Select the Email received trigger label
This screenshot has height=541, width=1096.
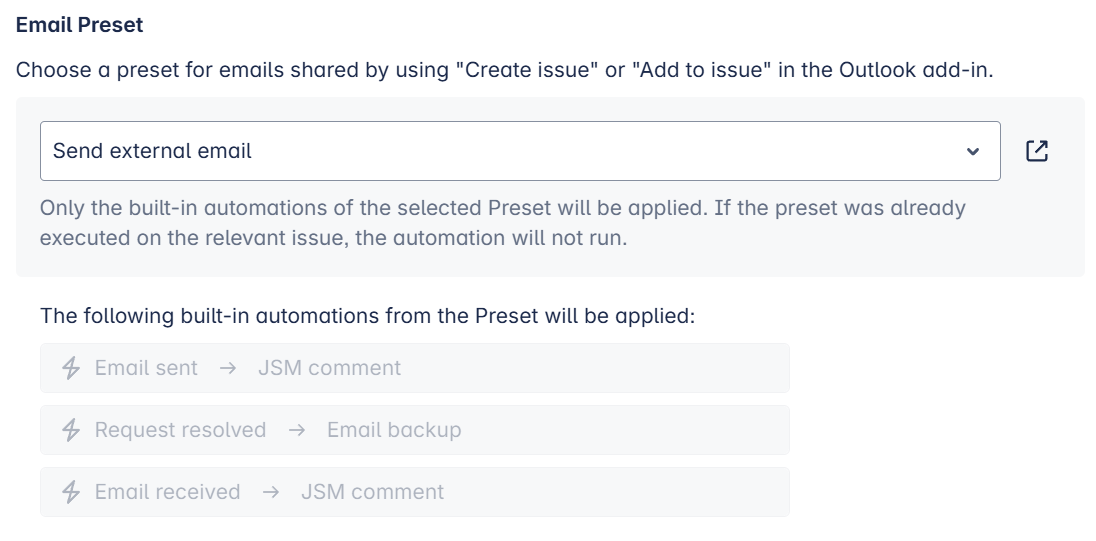pos(167,492)
